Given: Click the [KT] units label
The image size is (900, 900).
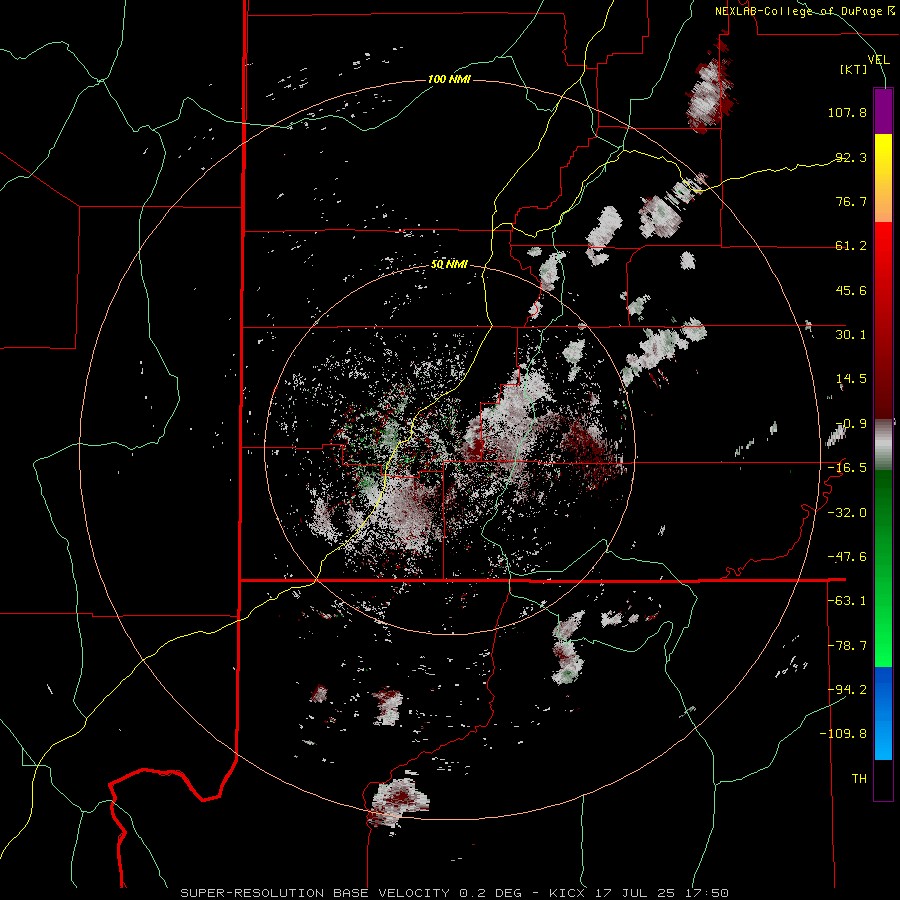Looking at the screenshot, I should point(854,69).
